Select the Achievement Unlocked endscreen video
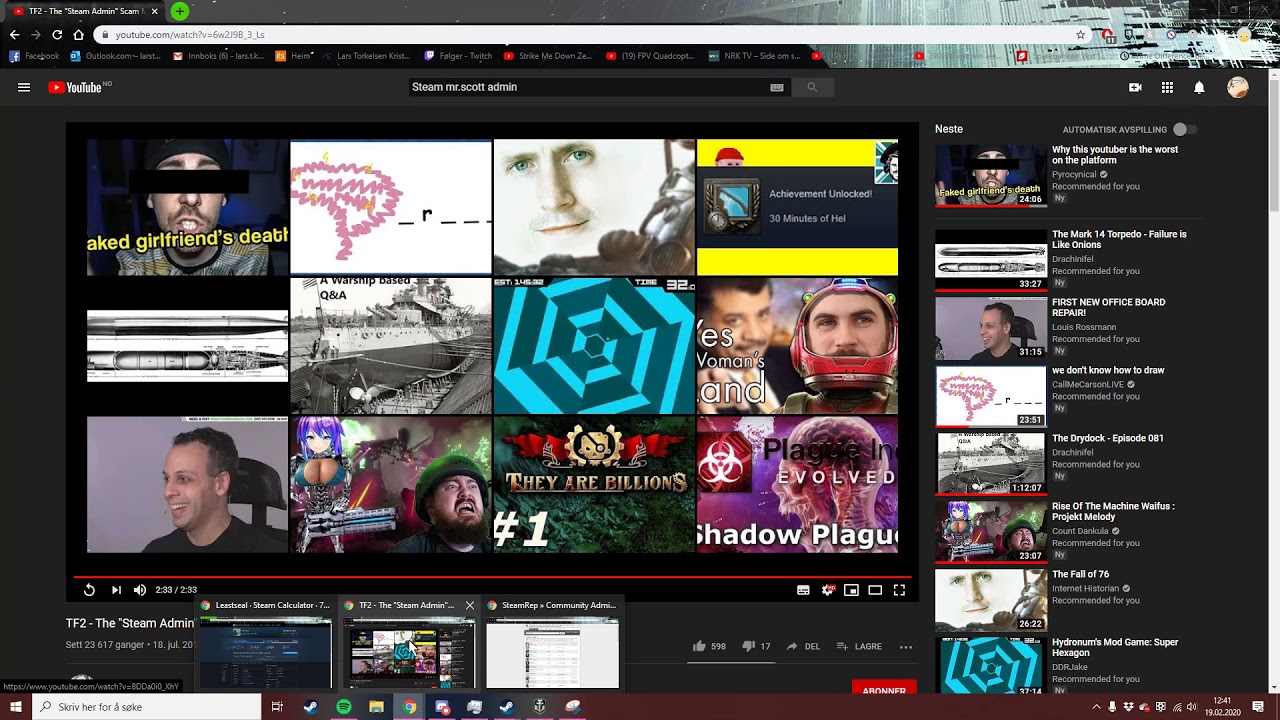This screenshot has height=720, width=1280. (x=797, y=207)
